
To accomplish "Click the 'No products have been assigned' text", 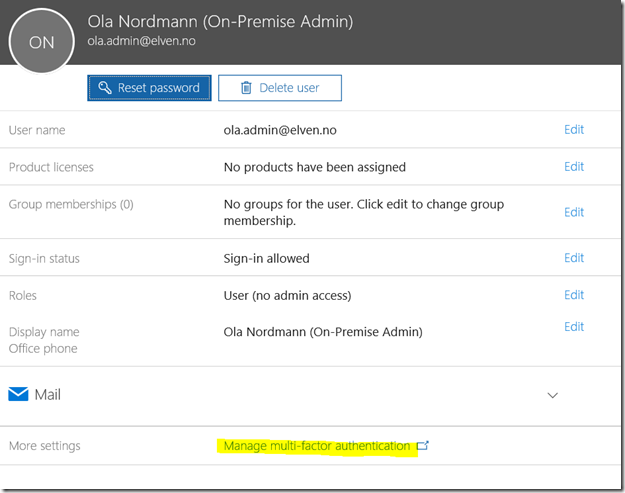I will point(314,167).
